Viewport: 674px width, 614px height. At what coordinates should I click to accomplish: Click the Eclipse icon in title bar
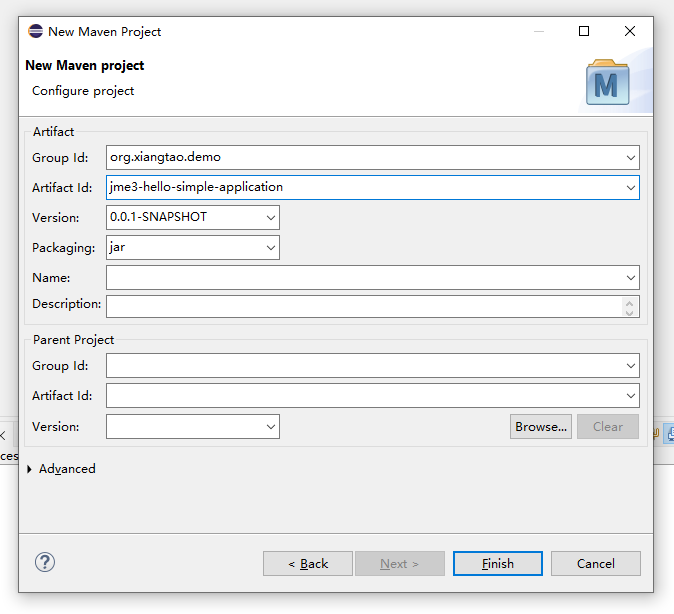point(36,31)
